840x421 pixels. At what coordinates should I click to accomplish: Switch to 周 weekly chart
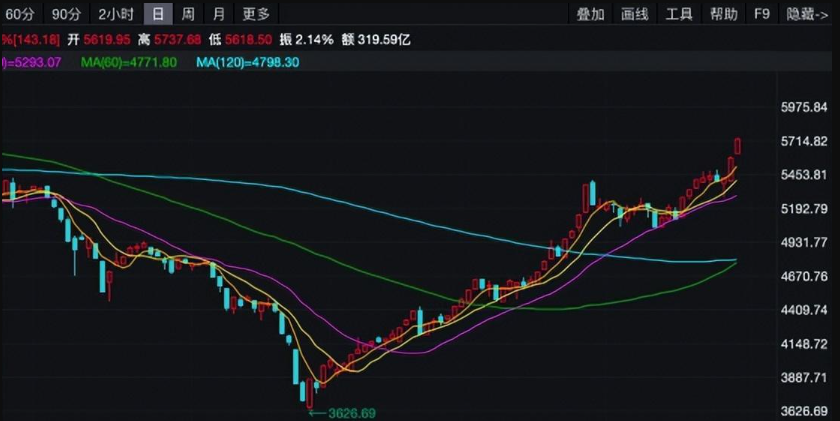pos(188,14)
